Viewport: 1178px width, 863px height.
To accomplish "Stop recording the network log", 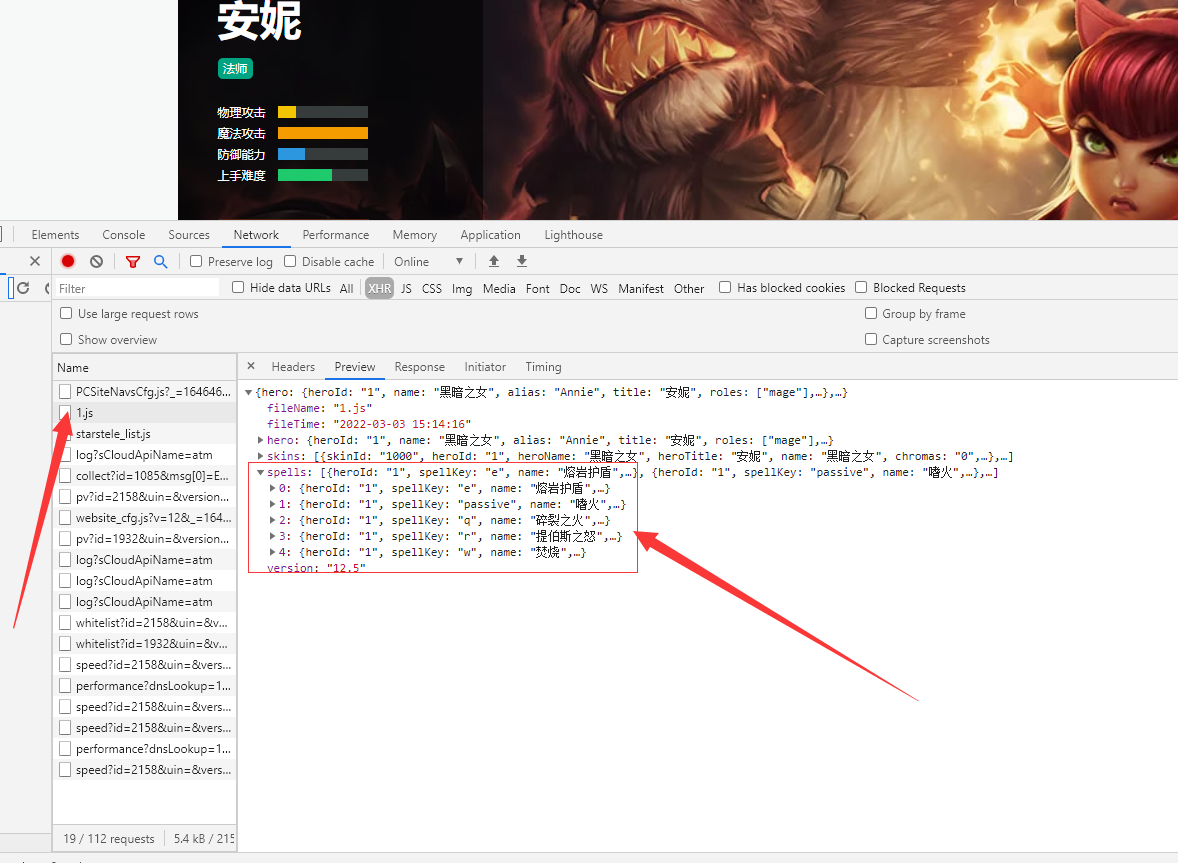I will [x=68, y=260].
